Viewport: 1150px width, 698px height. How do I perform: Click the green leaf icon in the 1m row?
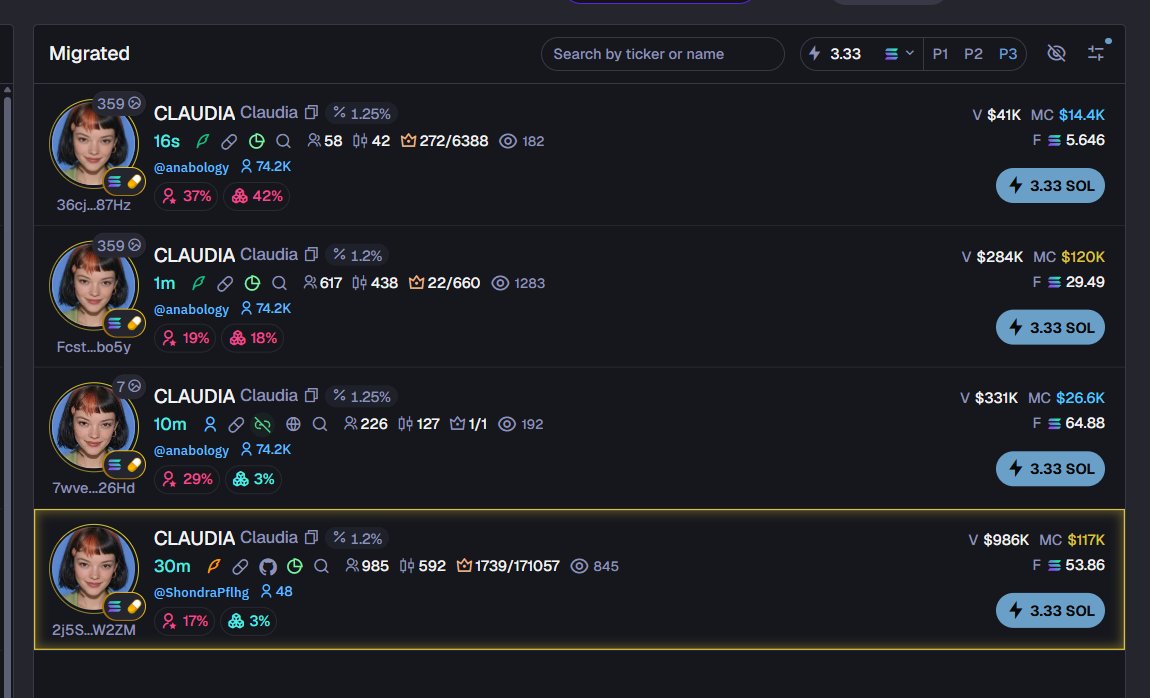(197, 283)
